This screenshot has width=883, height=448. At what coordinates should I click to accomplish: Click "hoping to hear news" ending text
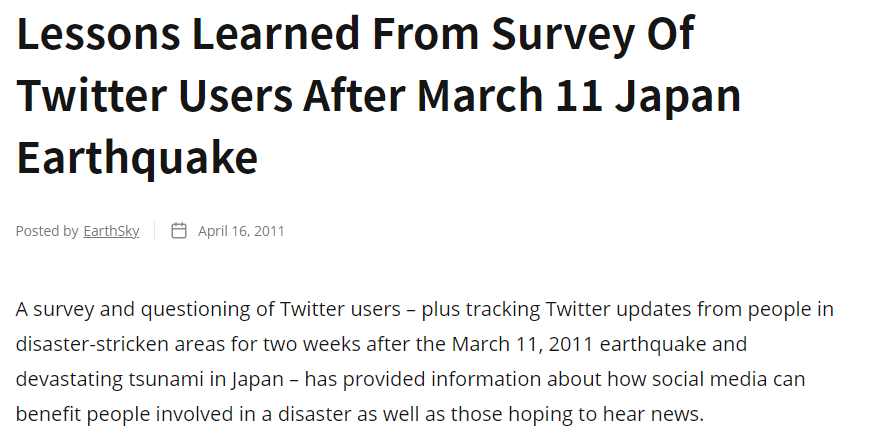[621, 415]
